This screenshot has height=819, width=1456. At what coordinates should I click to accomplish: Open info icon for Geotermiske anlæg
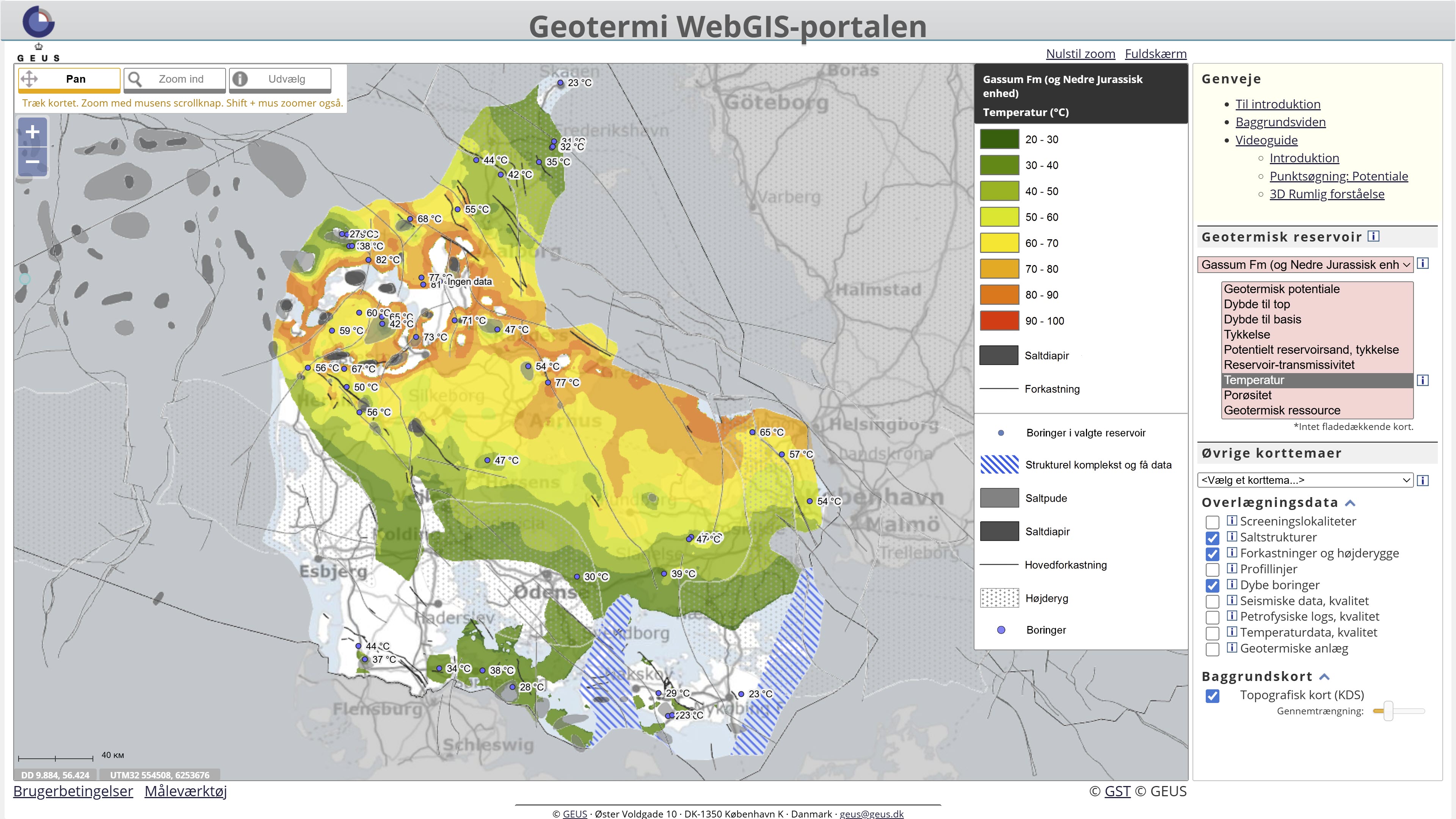click(x=1232, y=648)
